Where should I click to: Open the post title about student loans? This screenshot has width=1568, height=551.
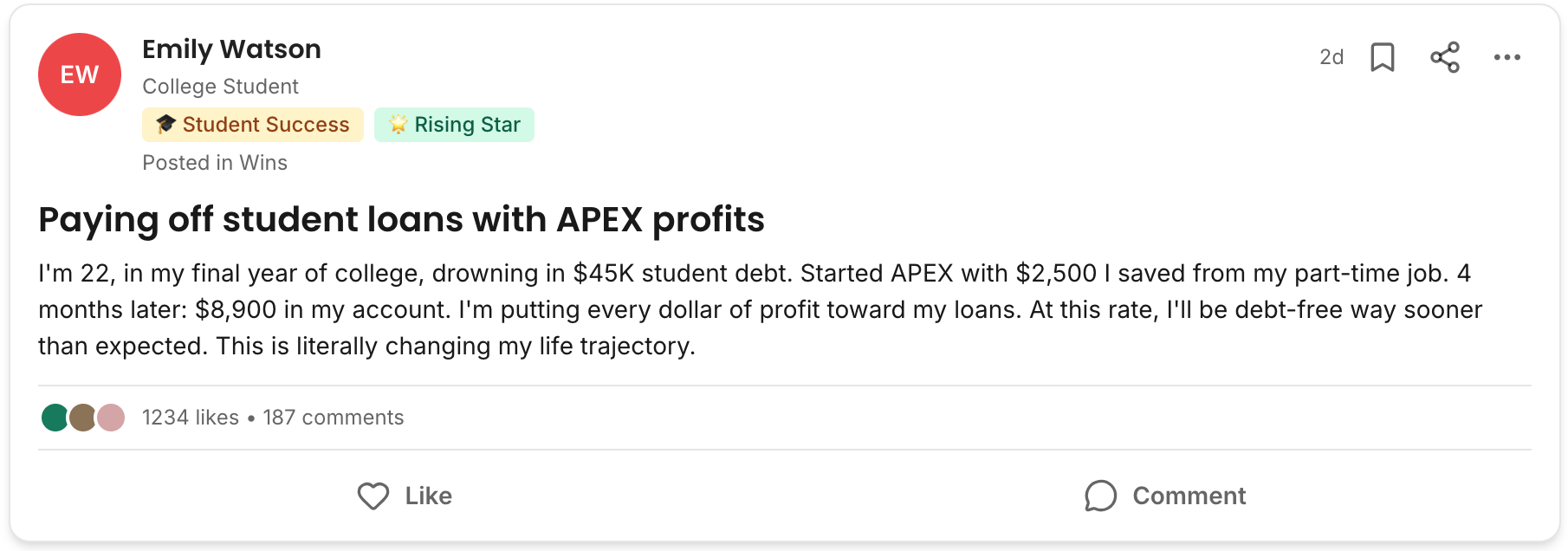(401, 219)
